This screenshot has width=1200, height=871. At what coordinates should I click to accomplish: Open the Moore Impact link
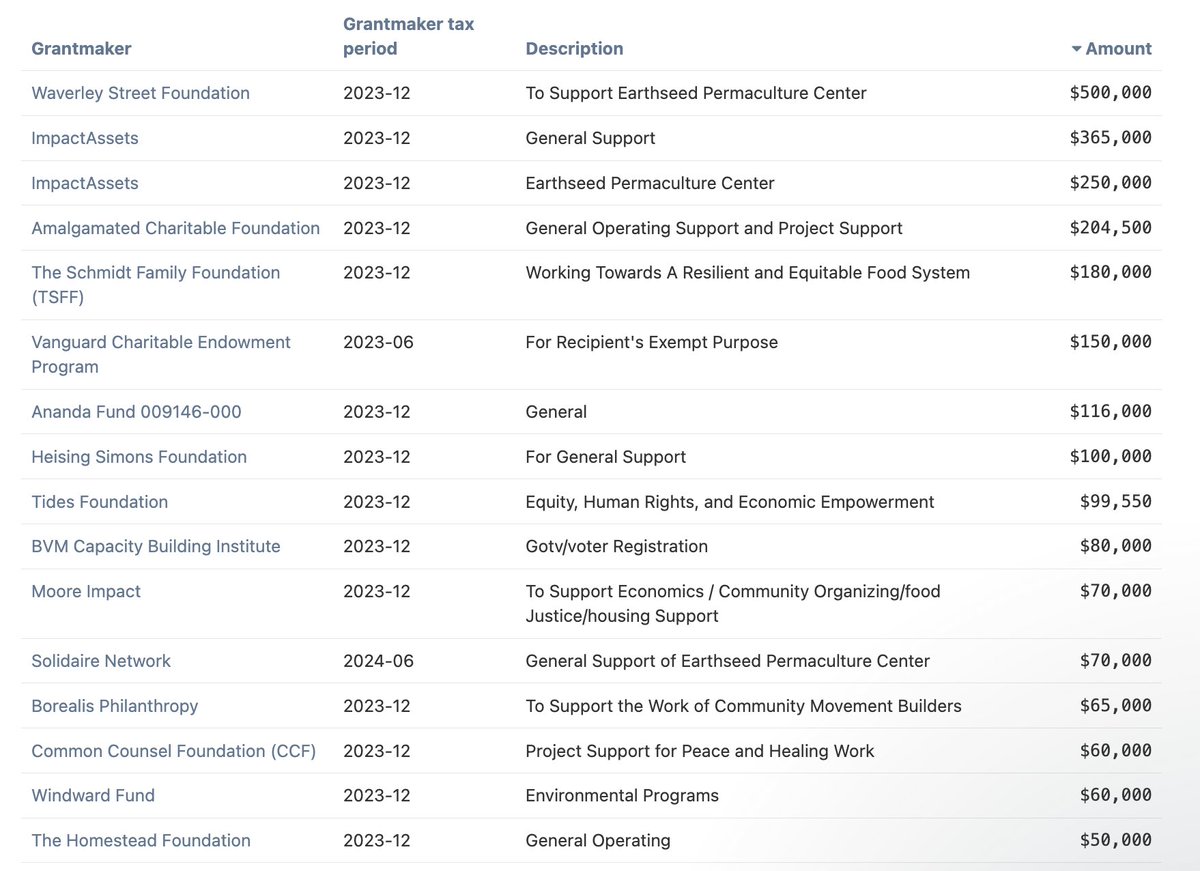coord(86,591)
